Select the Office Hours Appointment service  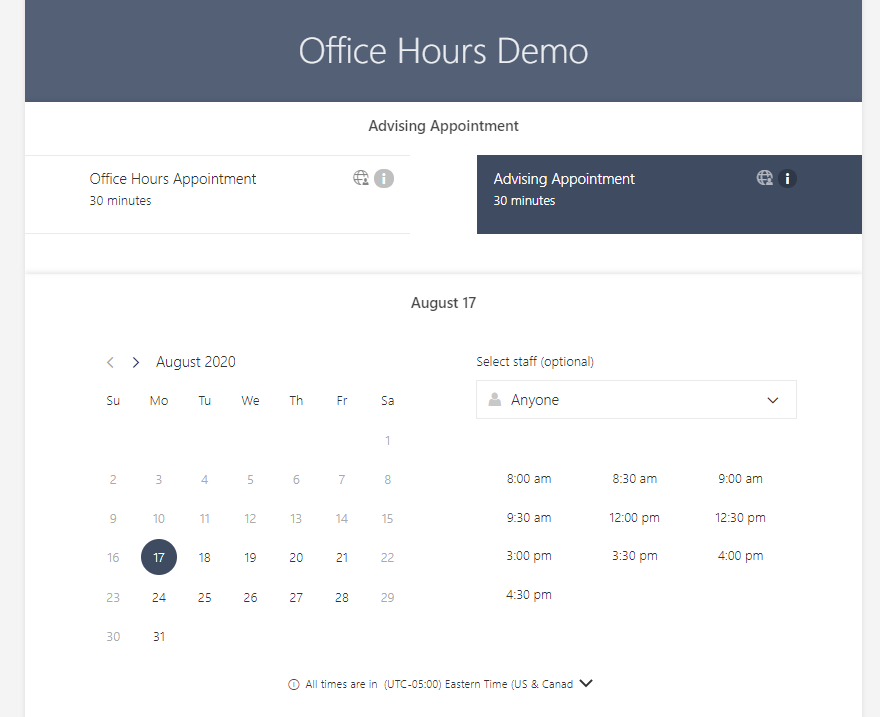tap(217, 194)
